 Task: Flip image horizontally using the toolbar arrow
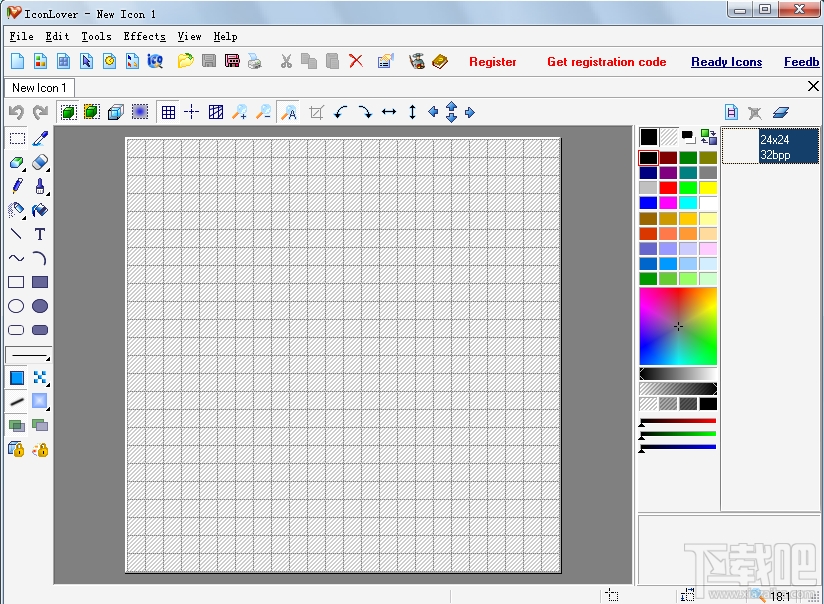389,112
